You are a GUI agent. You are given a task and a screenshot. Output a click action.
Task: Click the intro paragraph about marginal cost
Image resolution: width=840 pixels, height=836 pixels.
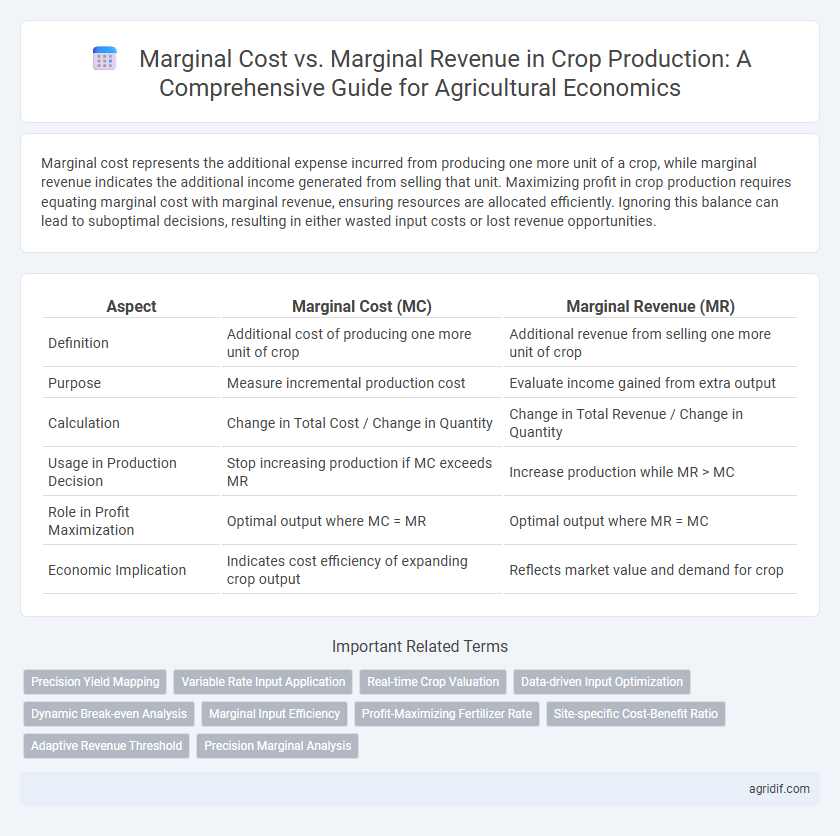[x=416, y=192]
